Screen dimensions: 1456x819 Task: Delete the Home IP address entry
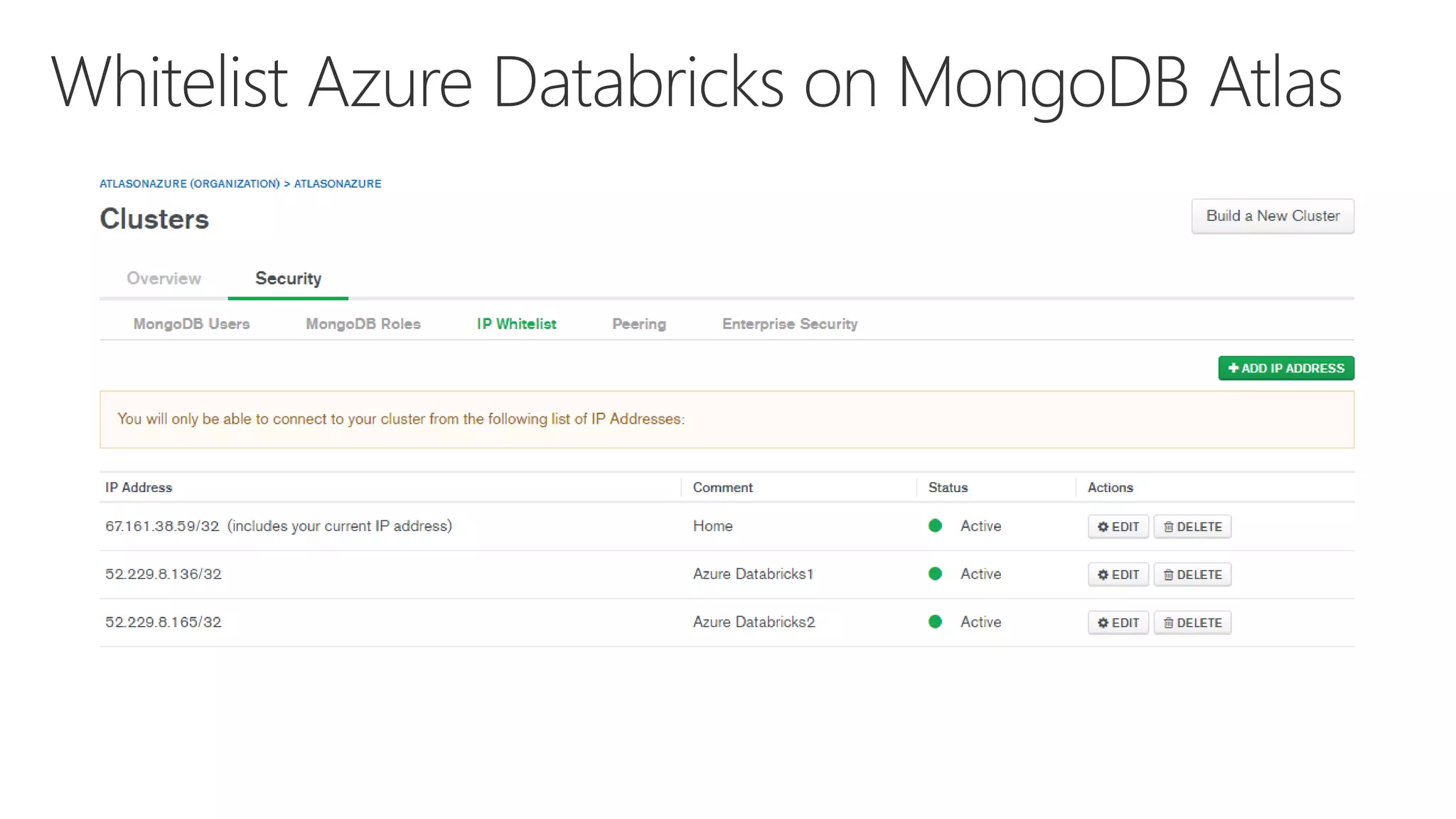(x=1192, y=527)
